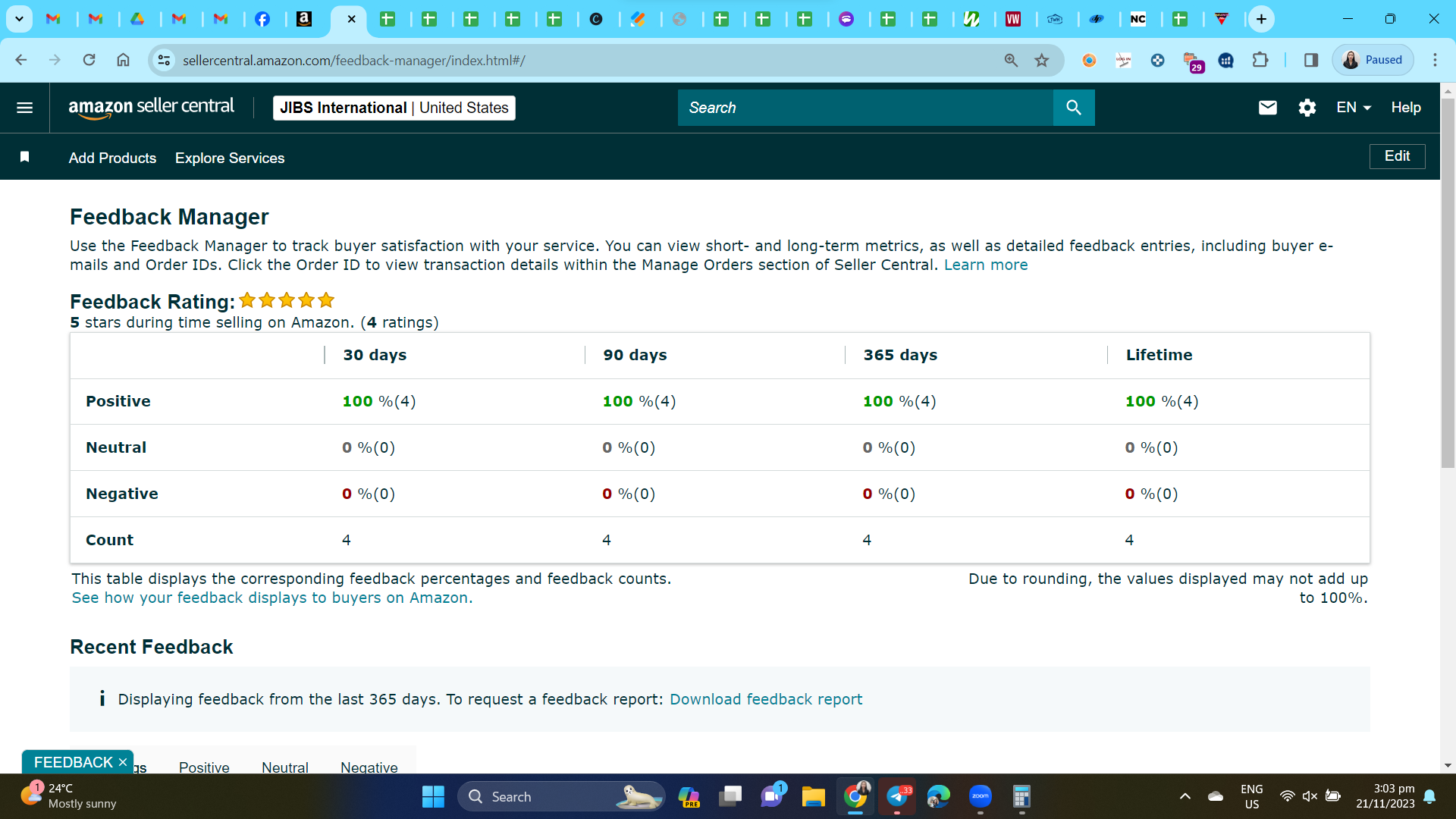Select the Positive feedback tab
Screen dimensions: 1456x819
tap(204, 767)
